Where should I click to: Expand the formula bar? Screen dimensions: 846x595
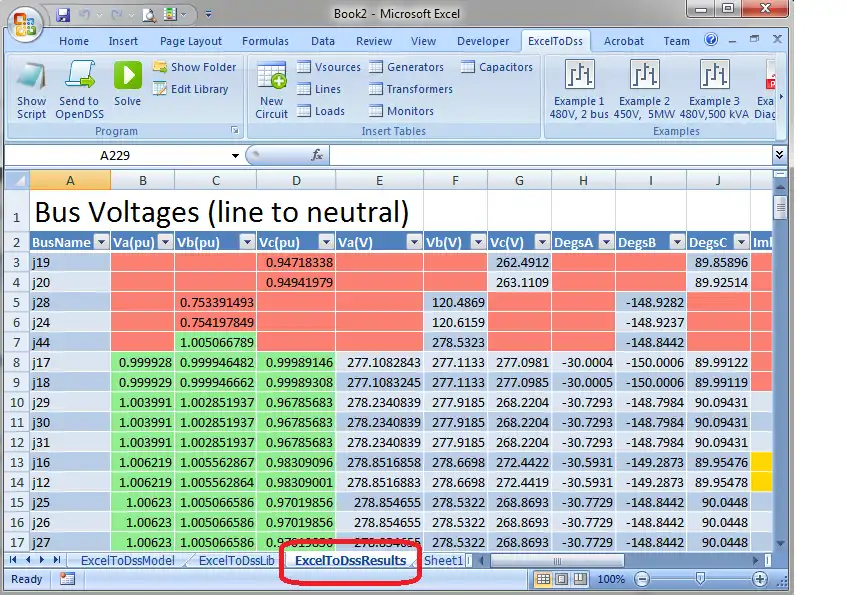tap(779, 155)
